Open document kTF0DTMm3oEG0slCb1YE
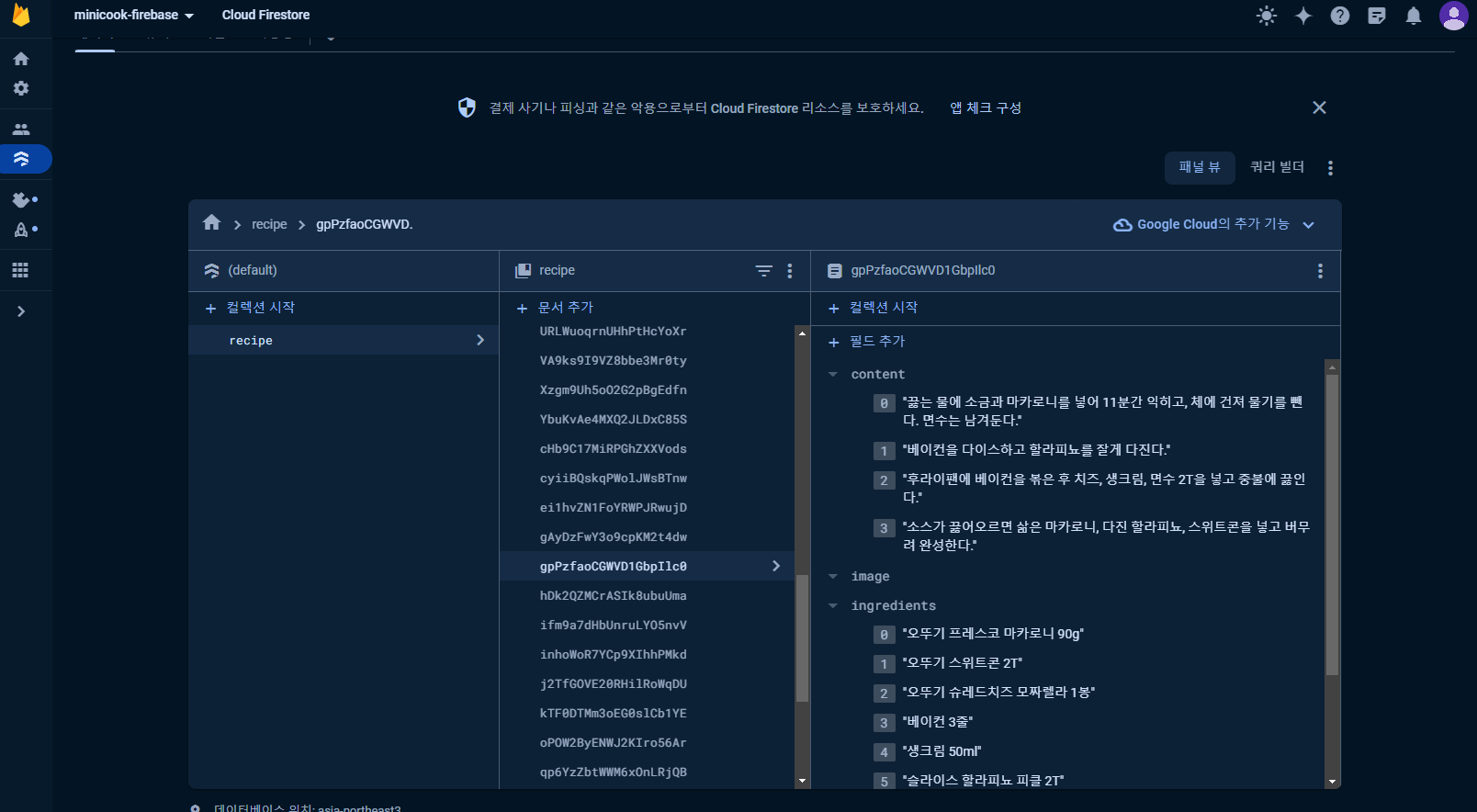1477x812 pixels. (x=613, y=713)
